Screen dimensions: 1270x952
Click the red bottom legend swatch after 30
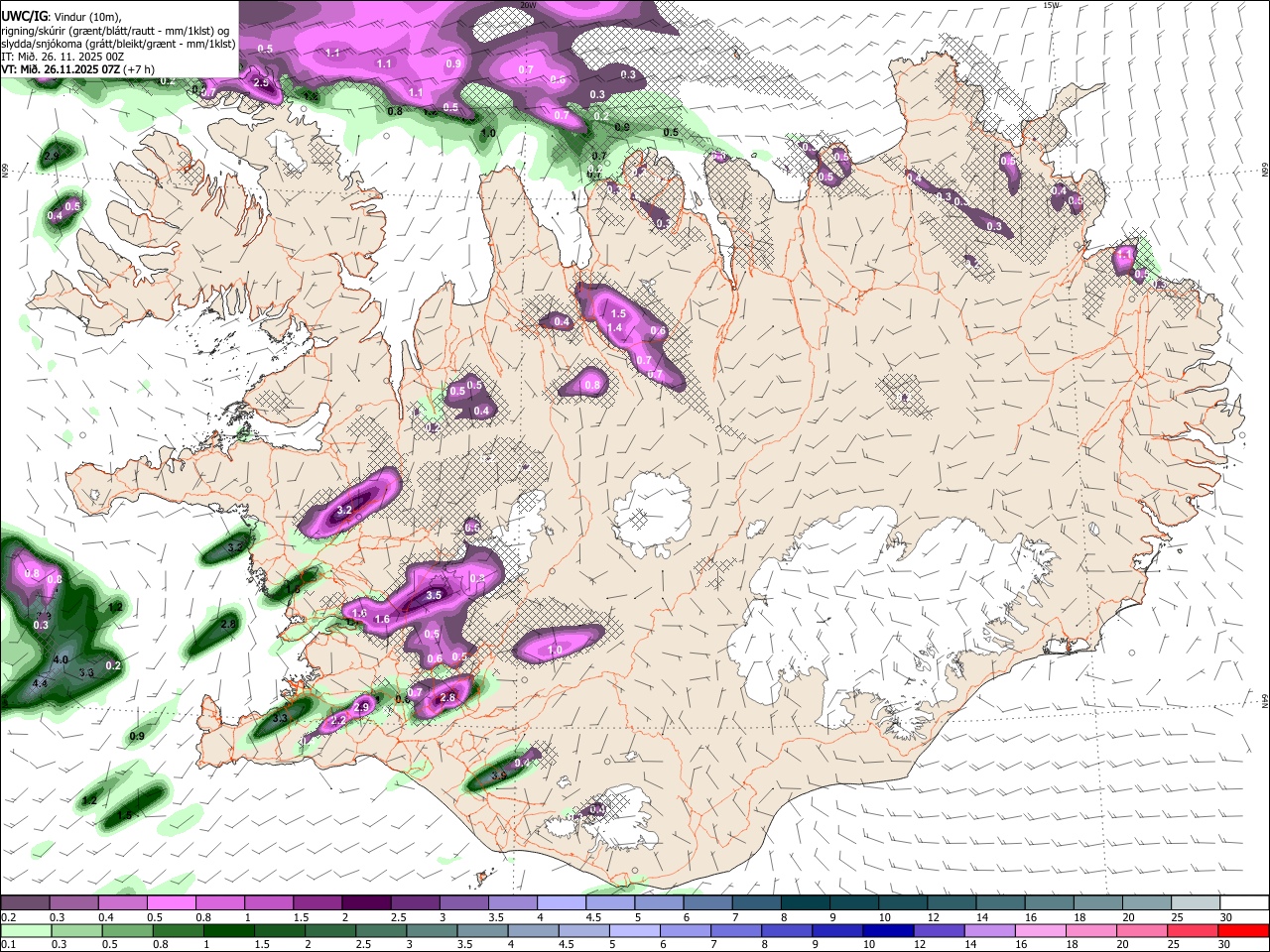pyautogui.click(x=1245, y=930)
